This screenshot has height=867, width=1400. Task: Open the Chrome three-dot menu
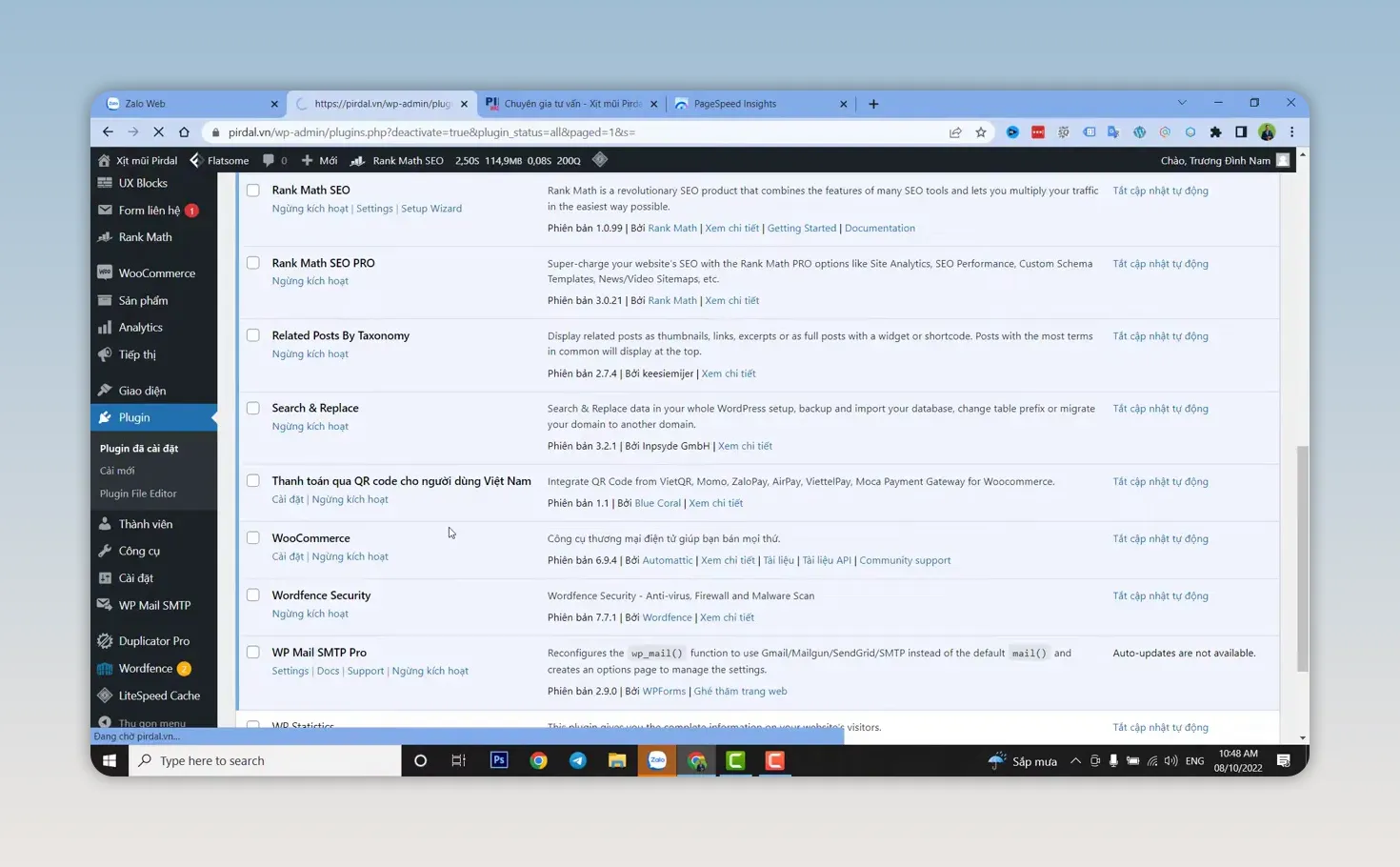pyautogui.click(x=1291, y=132)
